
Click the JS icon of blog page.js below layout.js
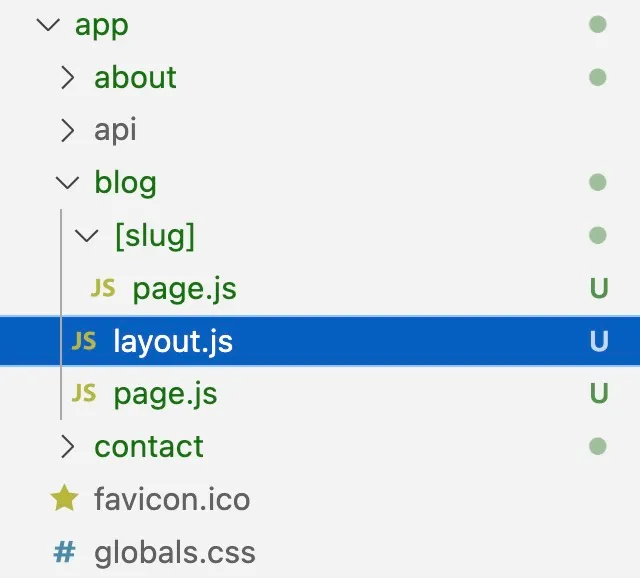tap(84, 393)
